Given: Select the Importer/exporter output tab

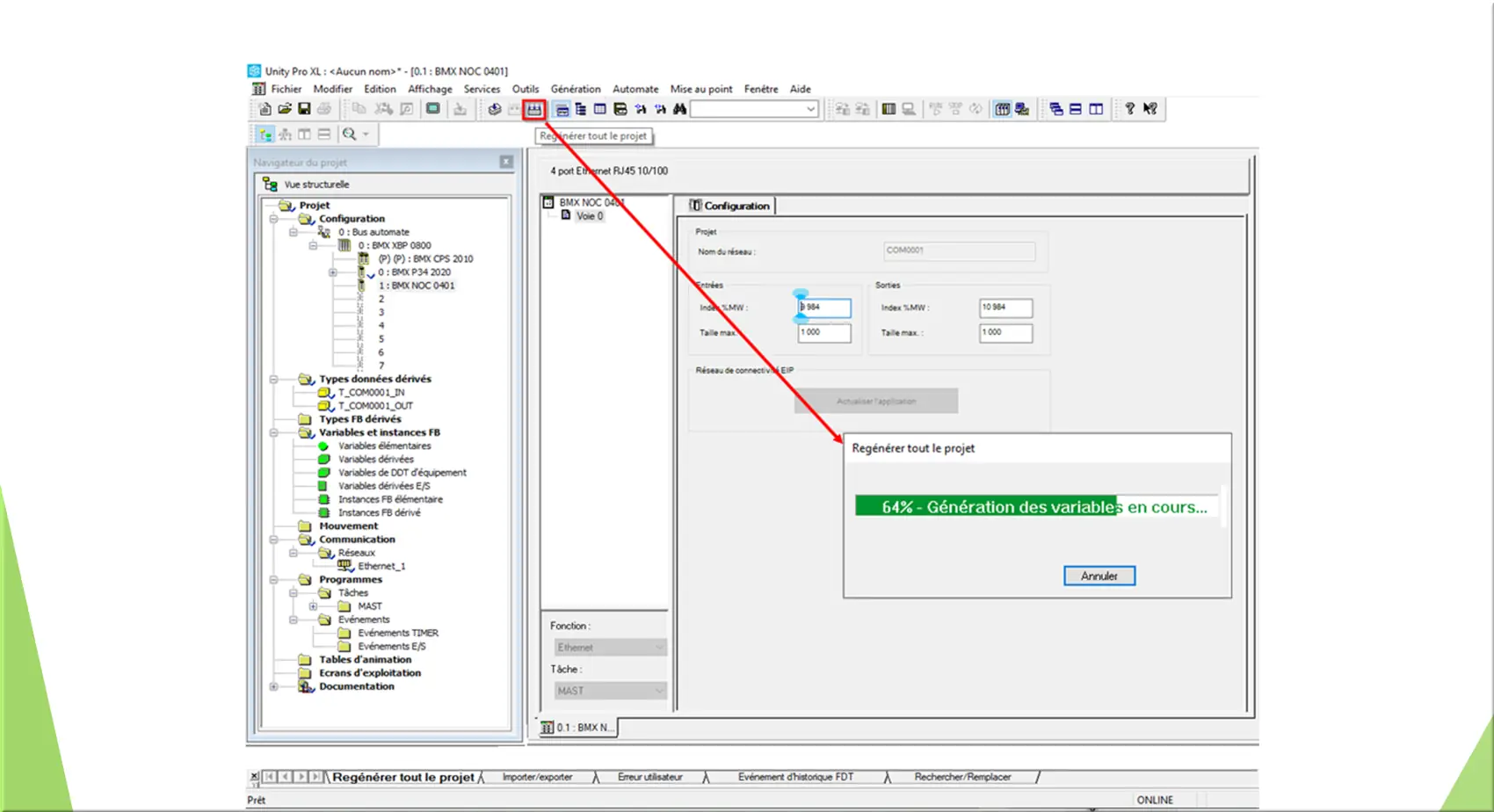Looking at the screenshot, I should point(537,777).
